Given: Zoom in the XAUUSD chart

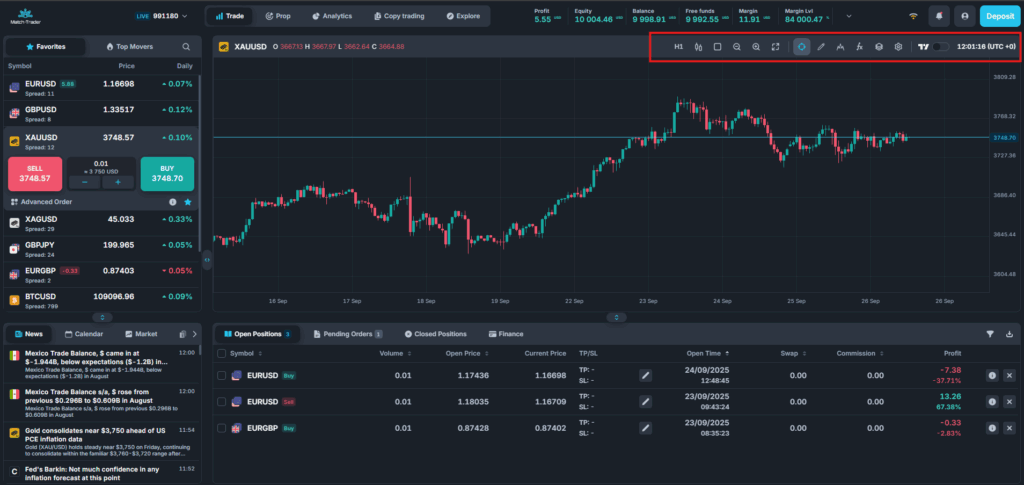Looking at the screenshot, I should pyautogui.click(x=756, y=47).
